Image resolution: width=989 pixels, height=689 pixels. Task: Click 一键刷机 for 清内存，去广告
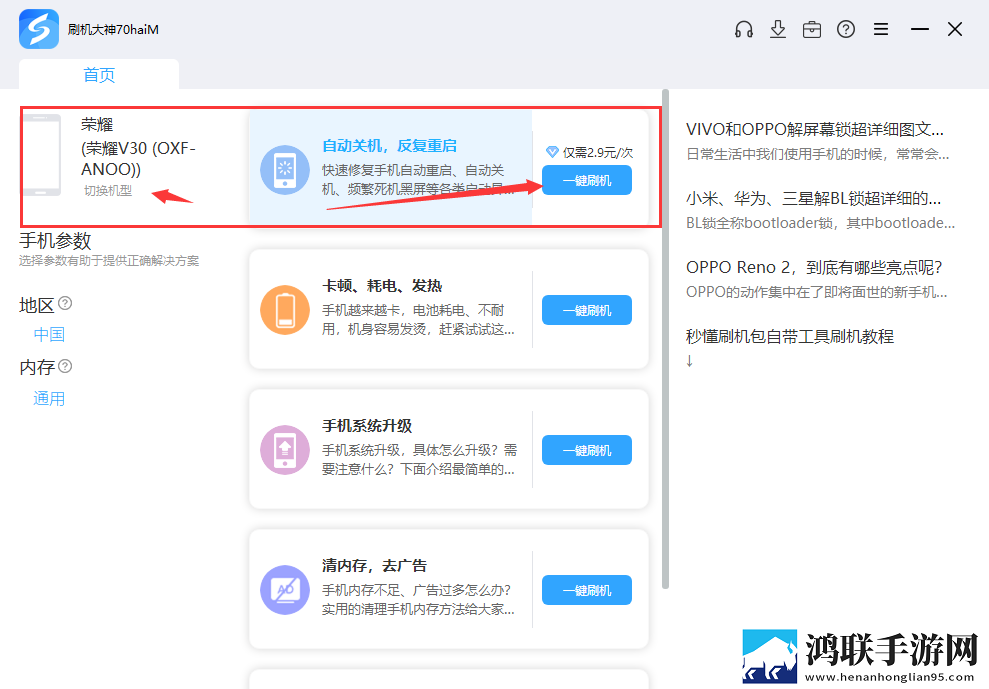point(587,590)
